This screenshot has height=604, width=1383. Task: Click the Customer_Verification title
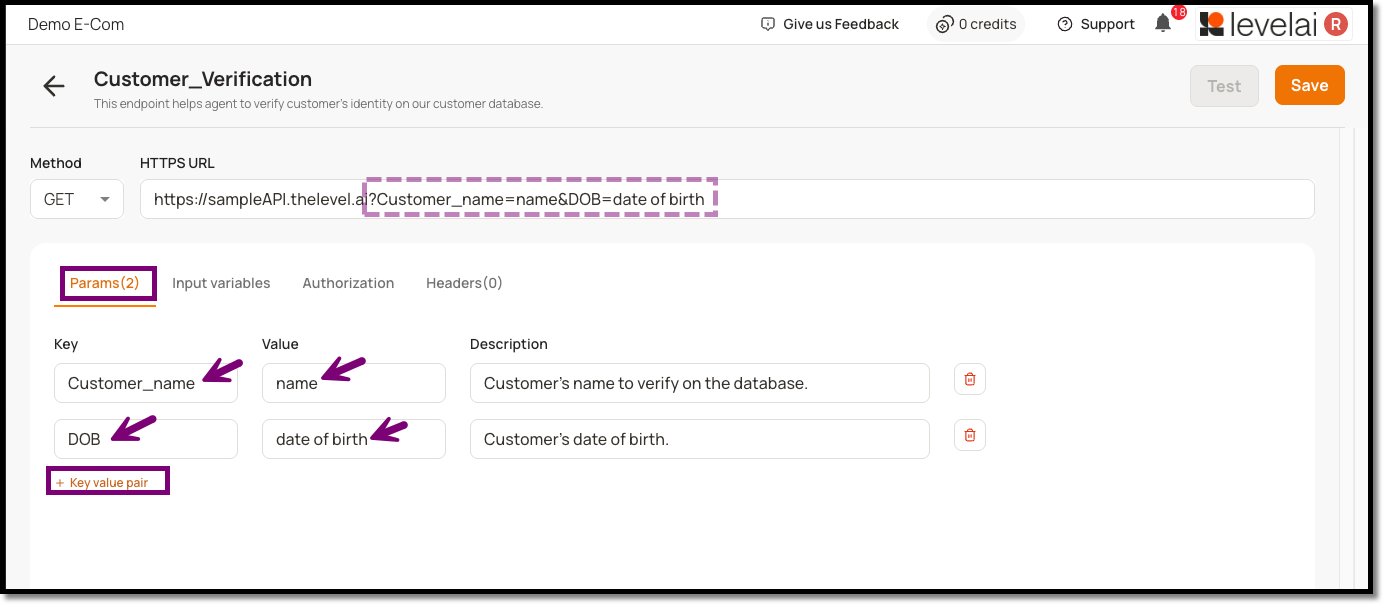click(203, 79)
